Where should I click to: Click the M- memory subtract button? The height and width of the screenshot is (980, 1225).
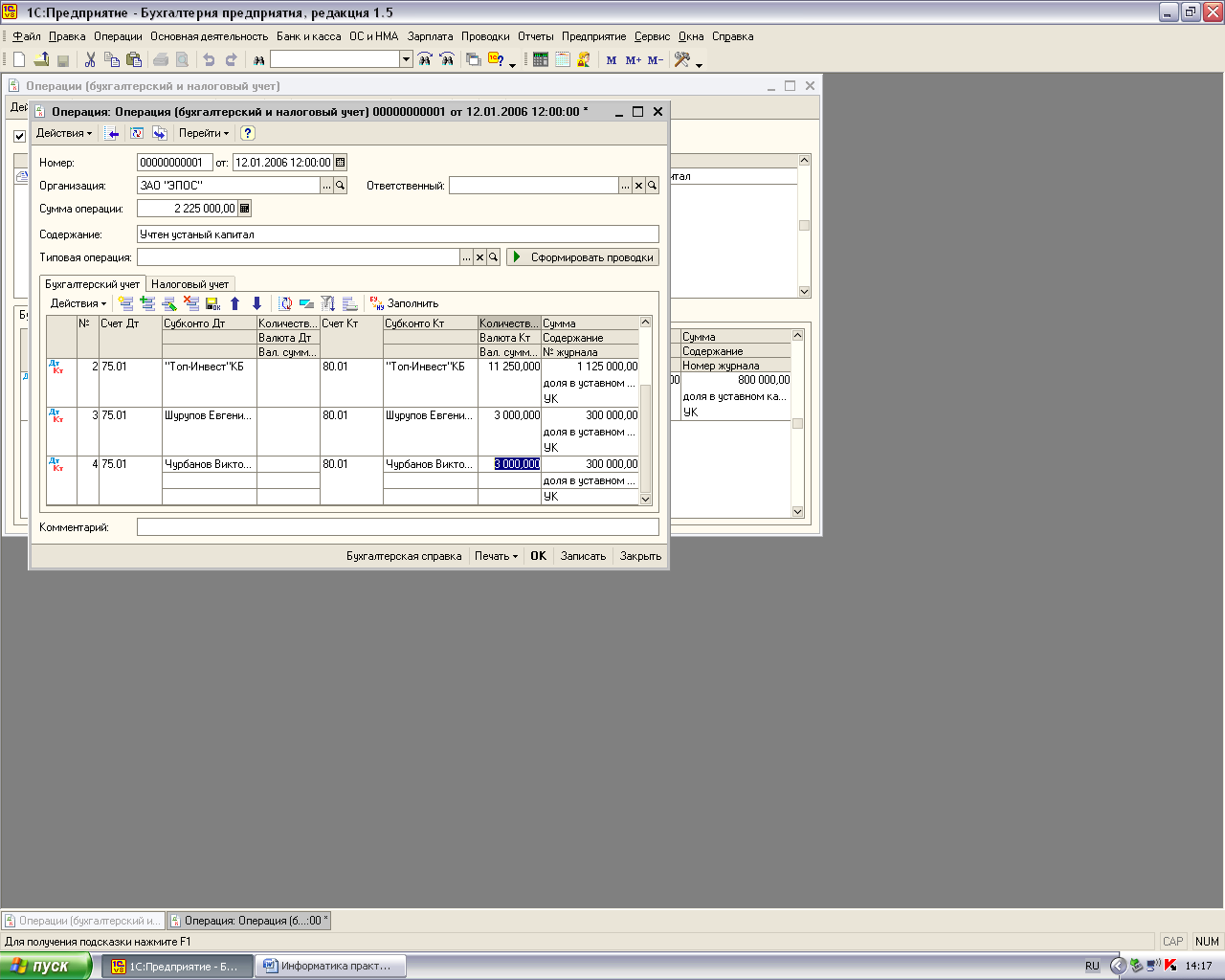pyautogui.click(x=655, y=59)
